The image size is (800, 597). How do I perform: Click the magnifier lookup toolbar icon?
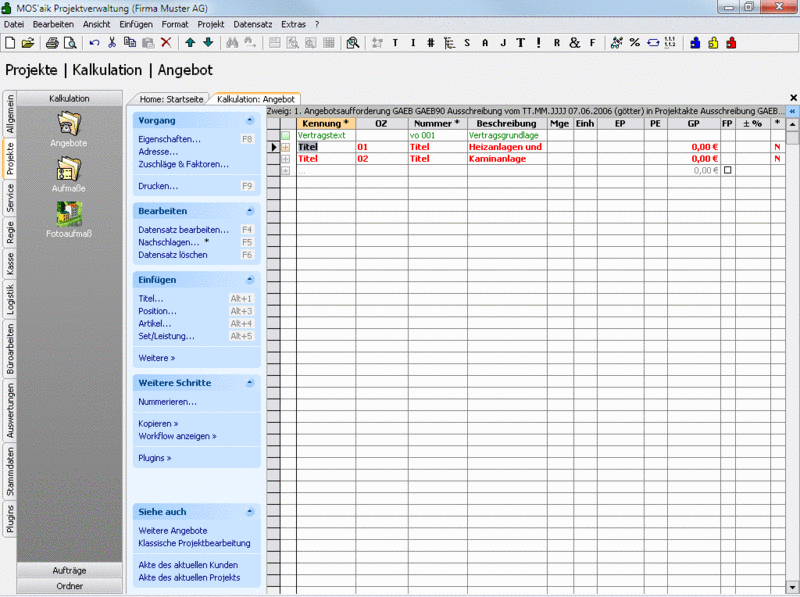tap(353, 43)
